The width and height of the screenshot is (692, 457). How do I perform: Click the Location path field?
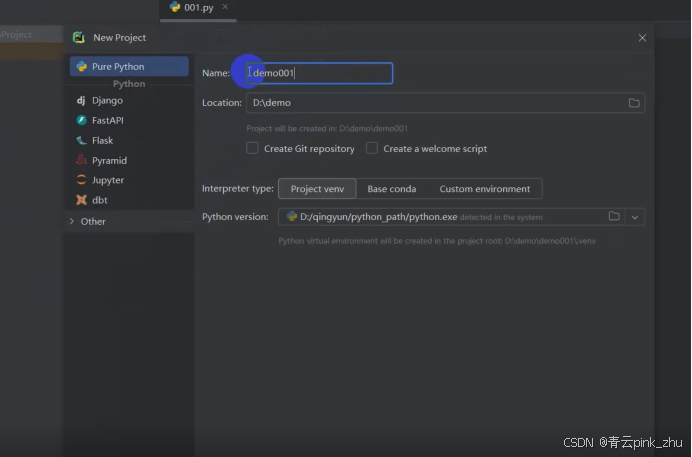[430, 103]
